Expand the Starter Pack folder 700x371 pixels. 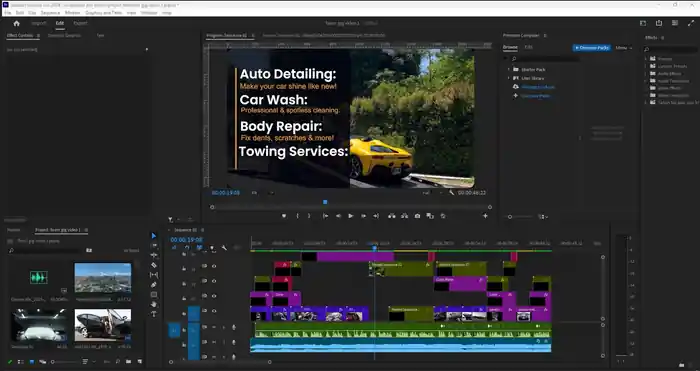[508, 70]
